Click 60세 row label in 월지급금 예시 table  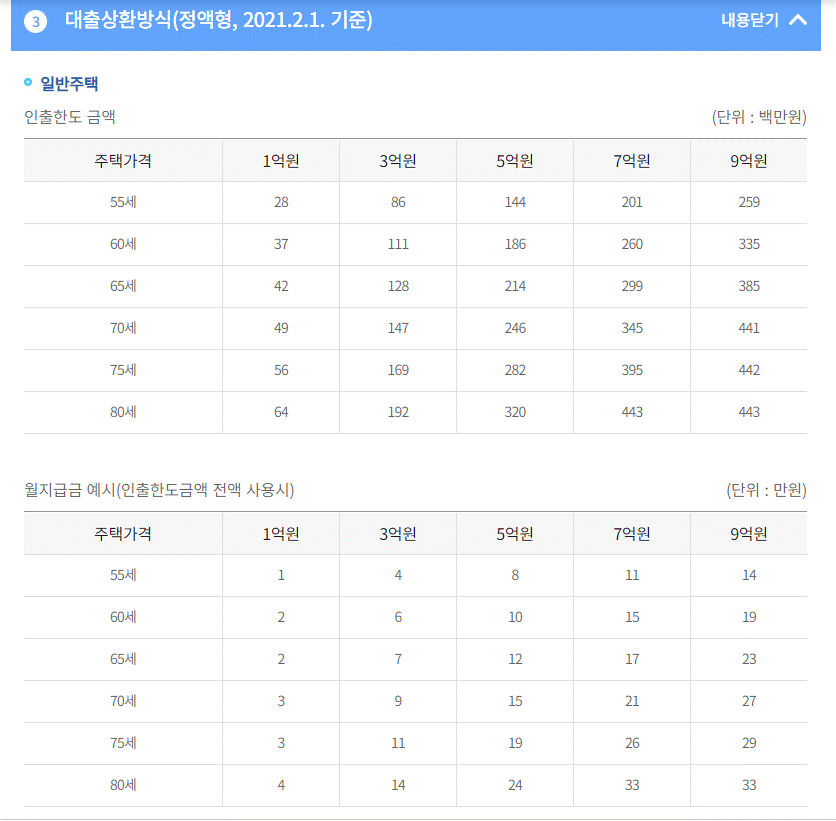(123, 617)
